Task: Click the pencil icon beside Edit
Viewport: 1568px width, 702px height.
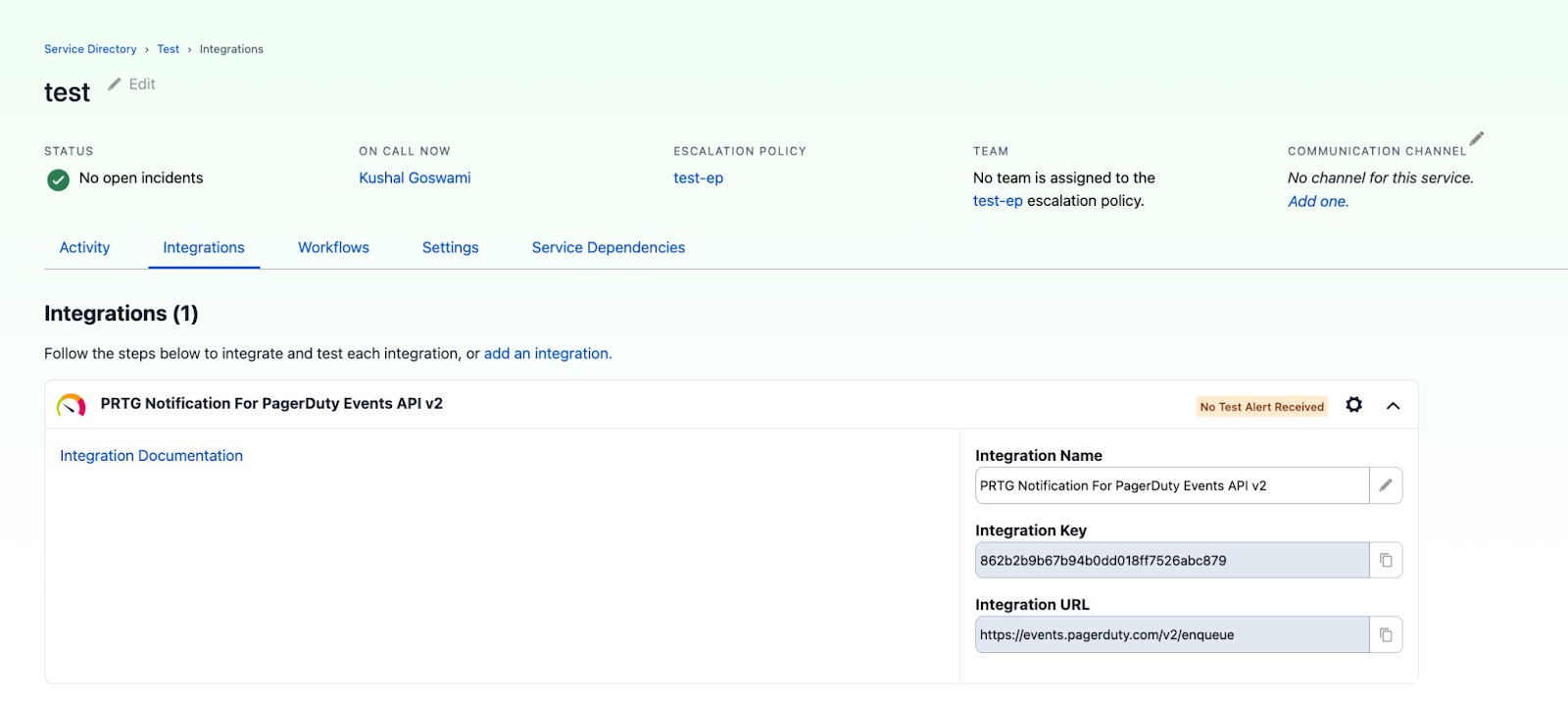Action: pyautogui.click(x=115, y=84)
